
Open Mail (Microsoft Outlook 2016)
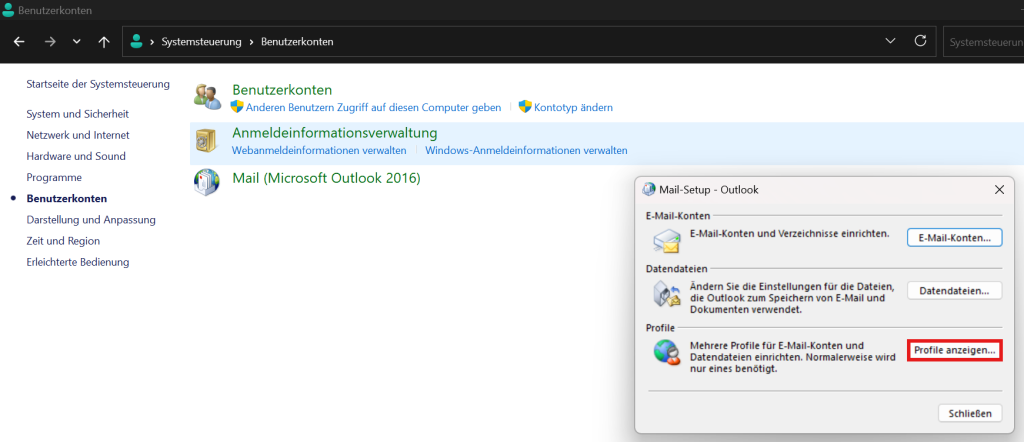pos(327,178)
